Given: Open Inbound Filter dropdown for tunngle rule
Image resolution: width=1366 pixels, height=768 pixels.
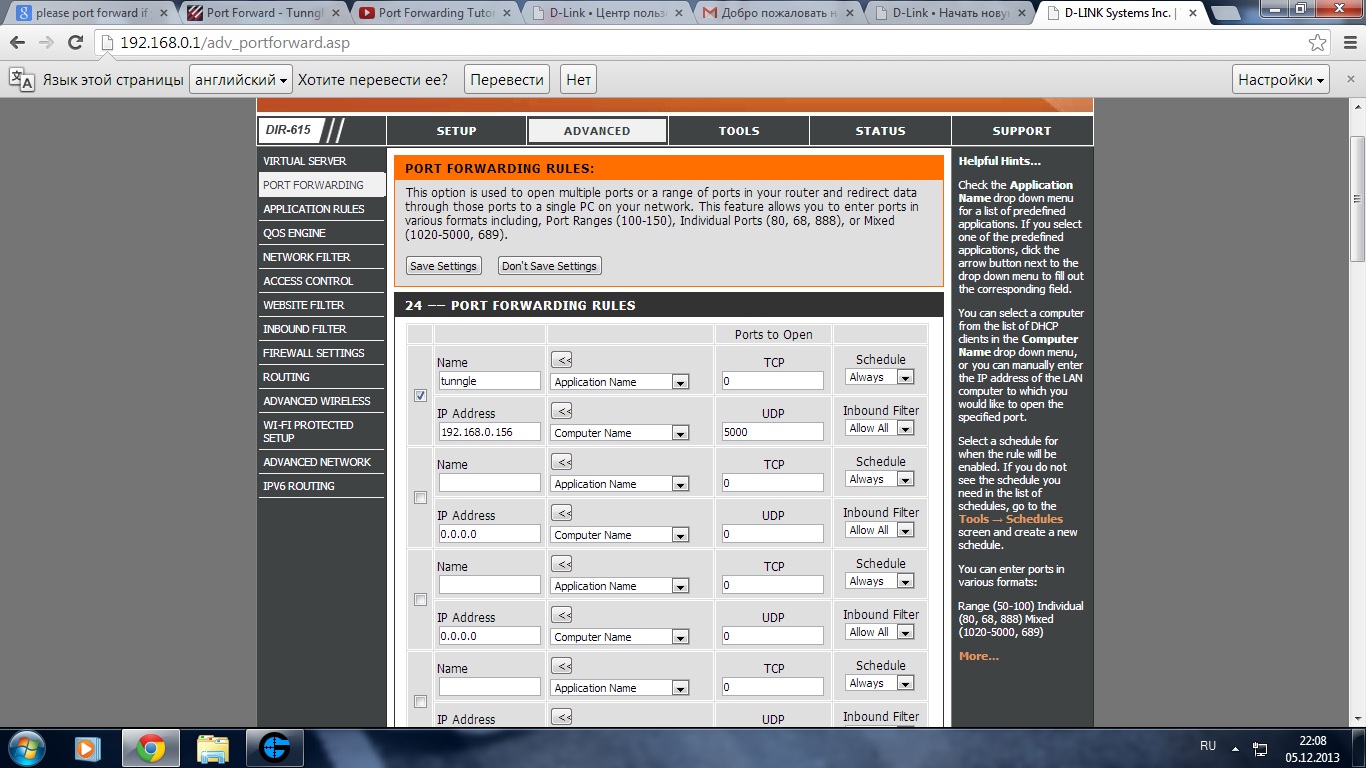Looking at the screenshot, I should 880,428.
